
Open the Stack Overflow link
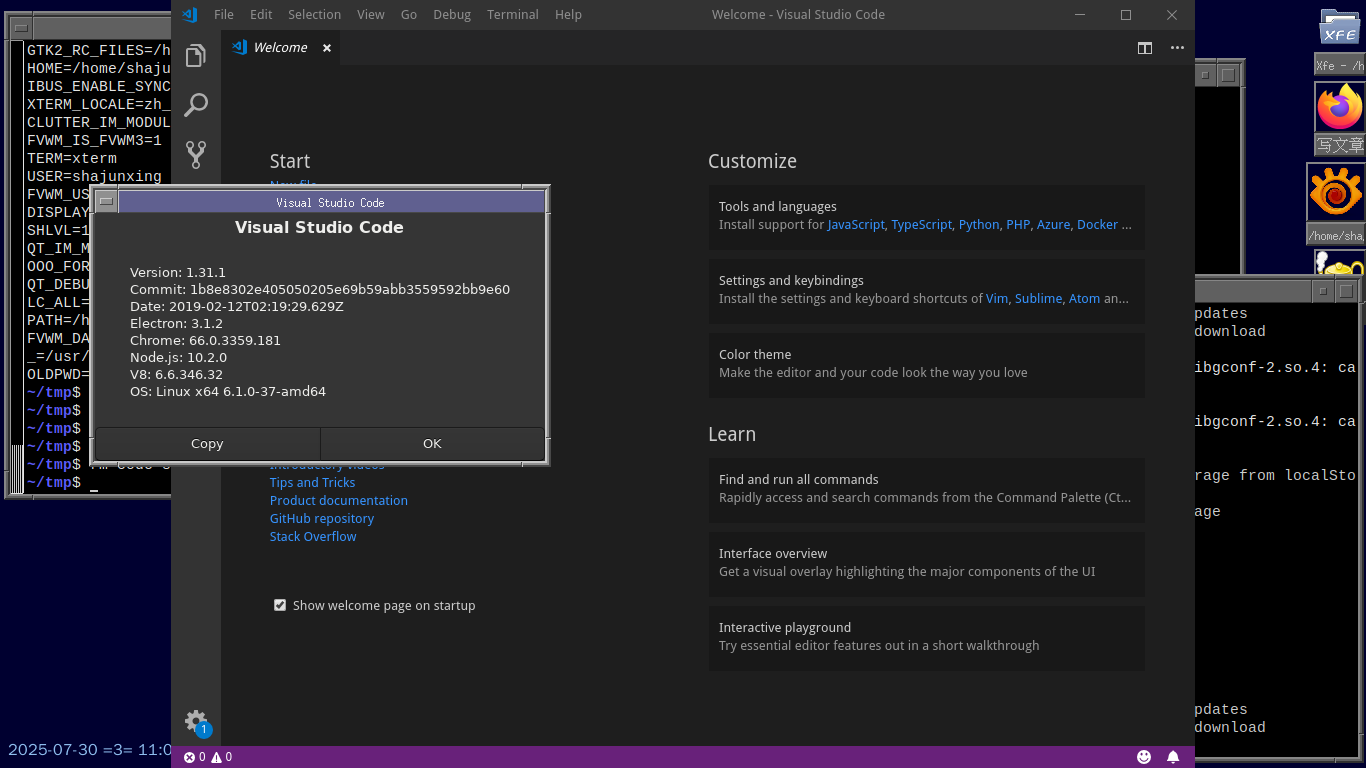tap(313, 536)
